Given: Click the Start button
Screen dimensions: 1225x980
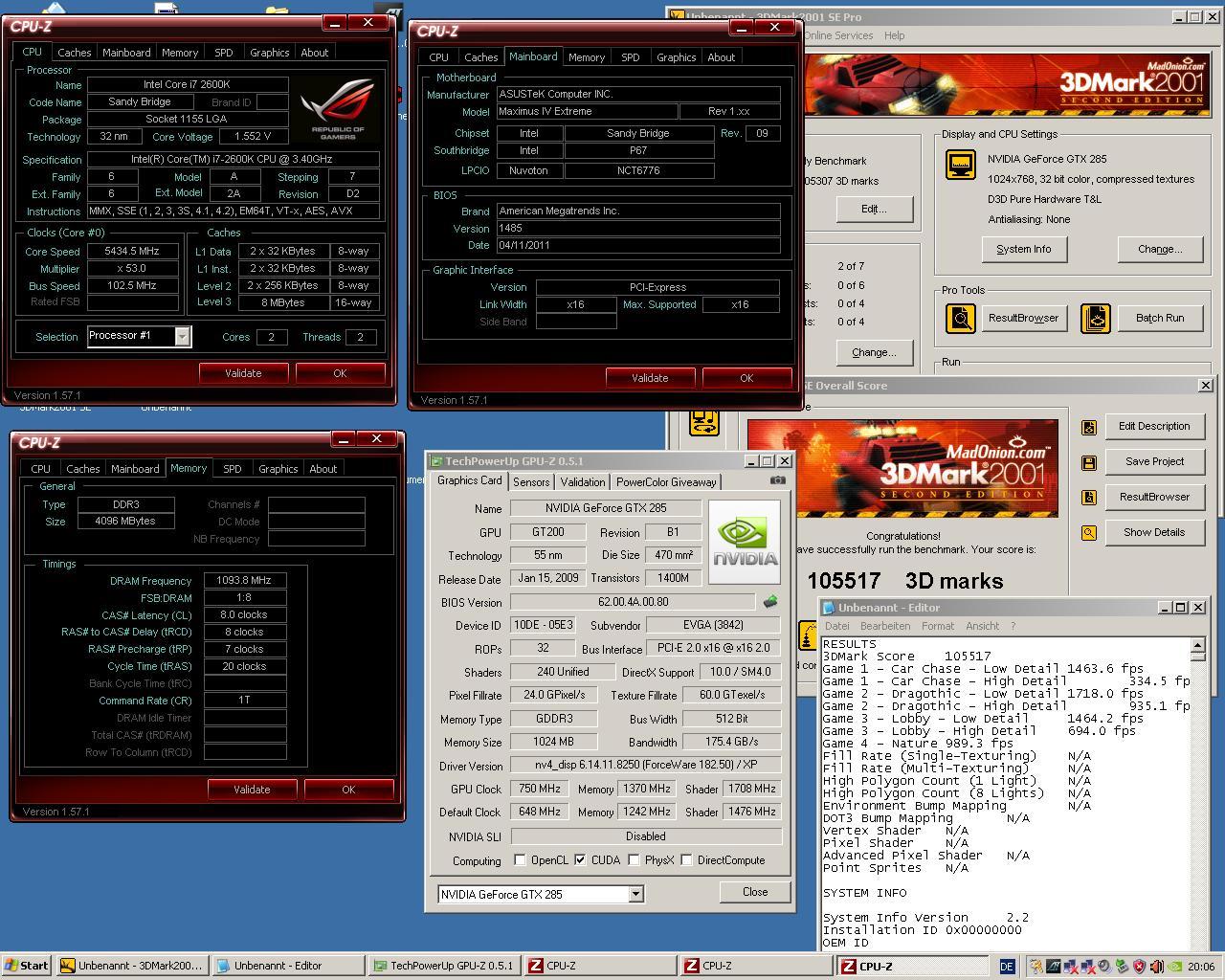Looking at the screenshot, I should pos(27,966).
